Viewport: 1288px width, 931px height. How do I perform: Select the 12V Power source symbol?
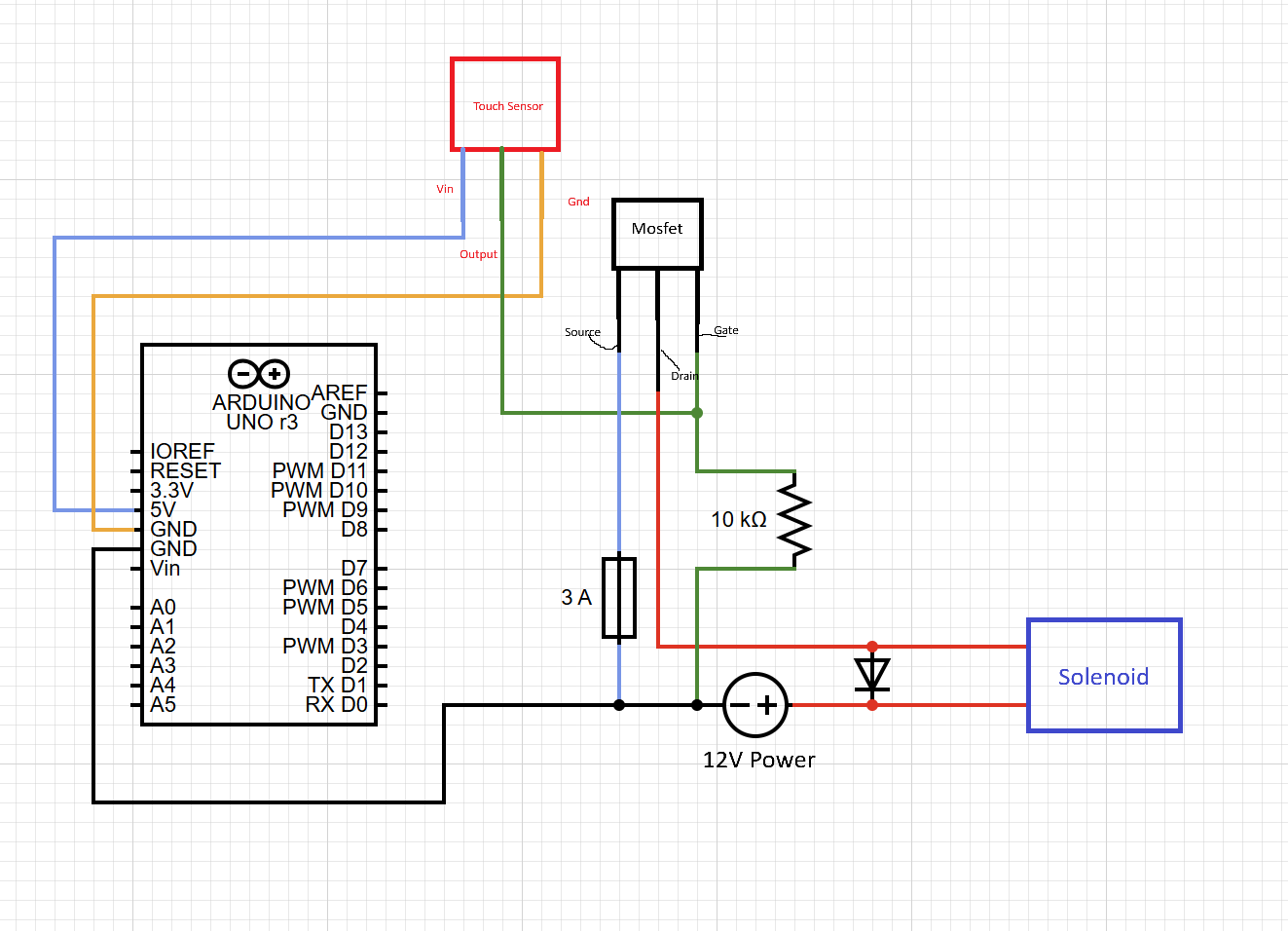point(756,705)
